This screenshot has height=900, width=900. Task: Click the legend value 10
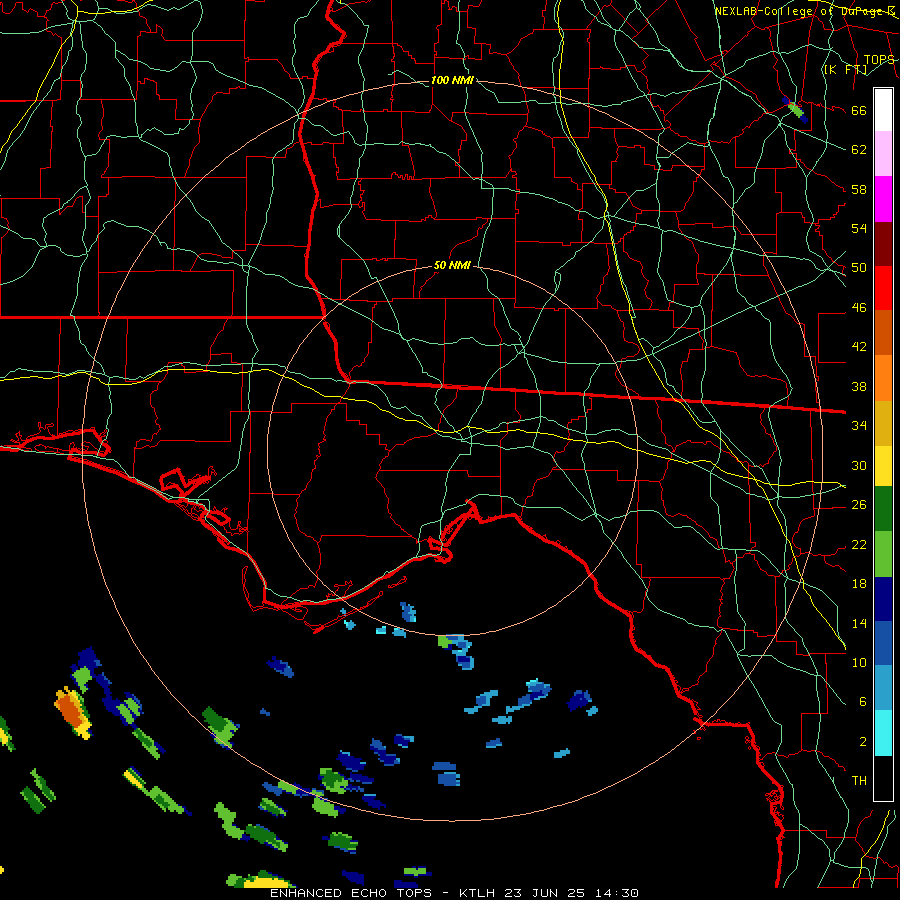tap(859, 663)
